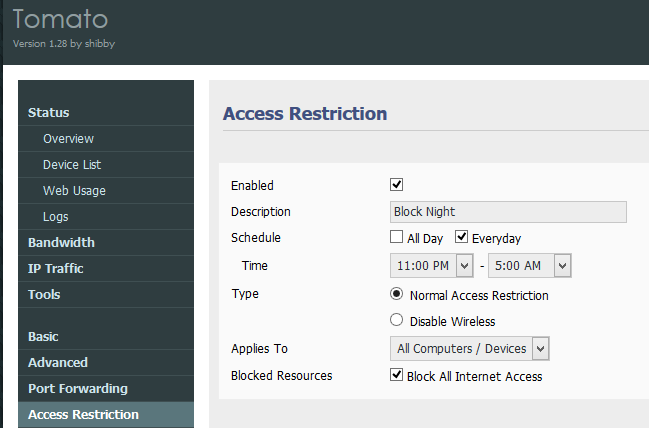Uncheck the Enabled checkbox
649x428 pixels.
(396, 184)
